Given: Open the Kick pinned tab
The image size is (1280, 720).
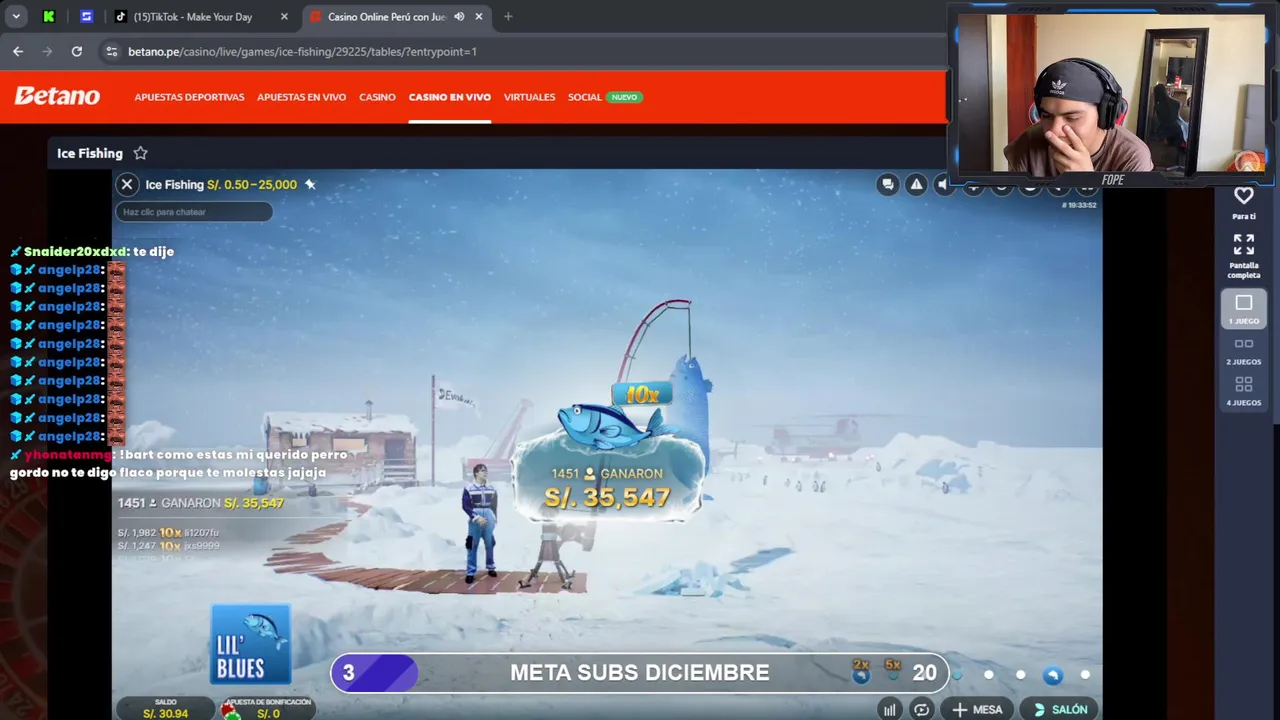Looking at the screenshot, I should click(x=49, y=17).
